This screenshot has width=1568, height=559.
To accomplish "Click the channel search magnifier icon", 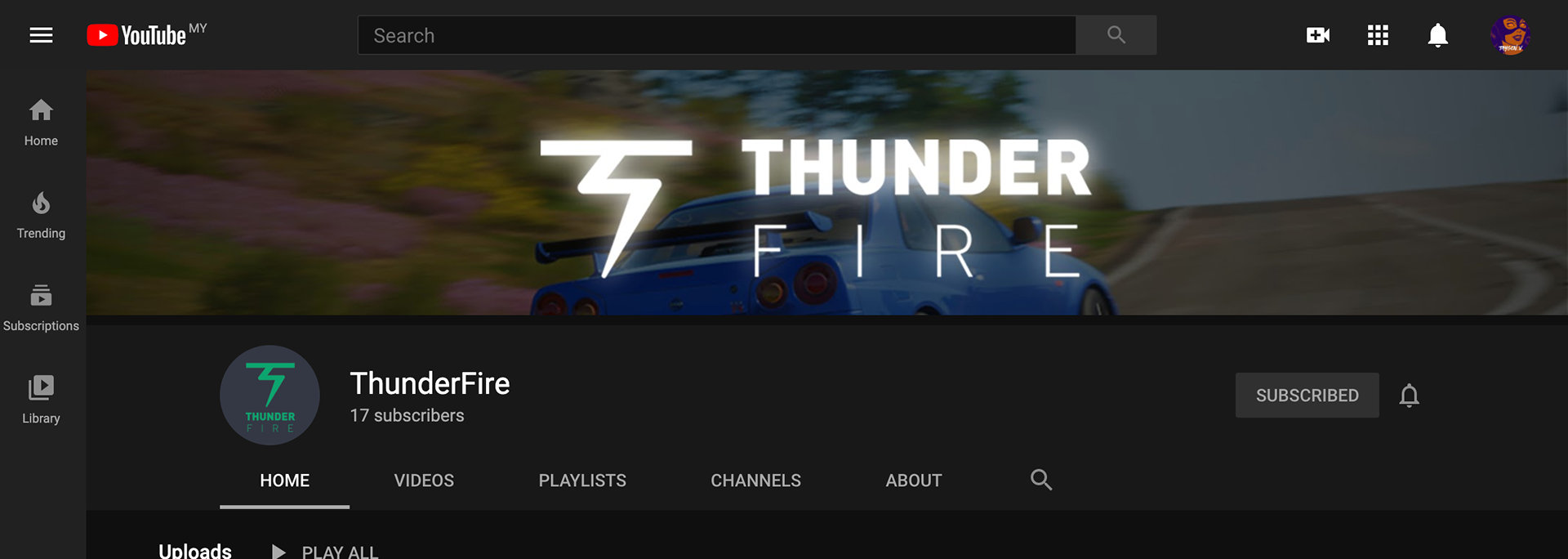I will point(1040,480).
